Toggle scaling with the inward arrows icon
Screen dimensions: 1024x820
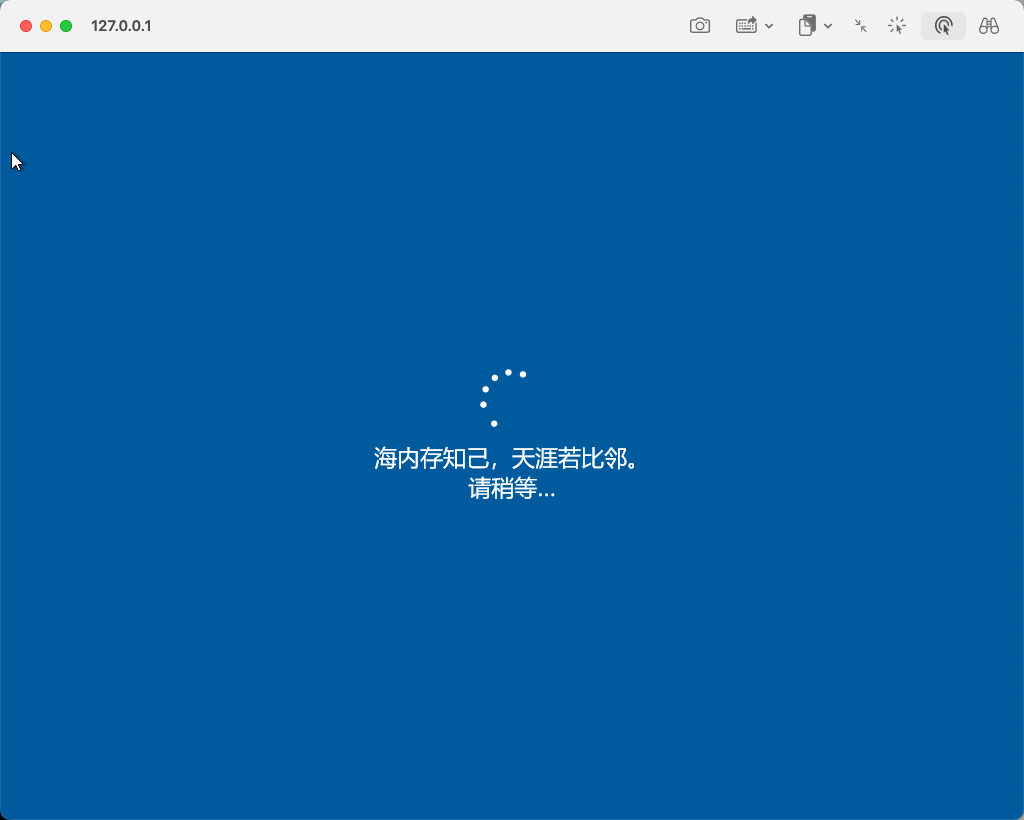[x=860, y=26]
